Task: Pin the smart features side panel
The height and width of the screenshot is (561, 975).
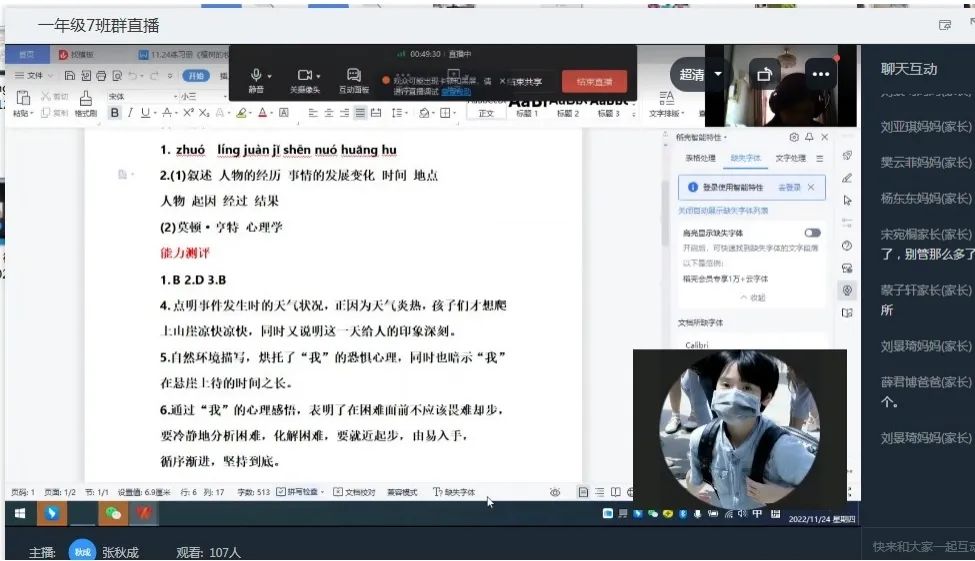Action: tap(809, 137)
